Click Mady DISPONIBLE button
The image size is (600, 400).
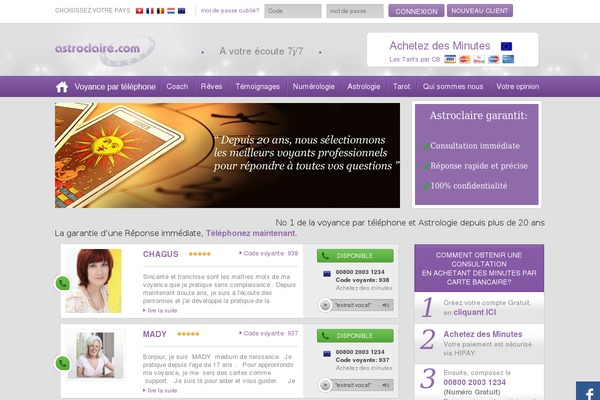(355, 336)
